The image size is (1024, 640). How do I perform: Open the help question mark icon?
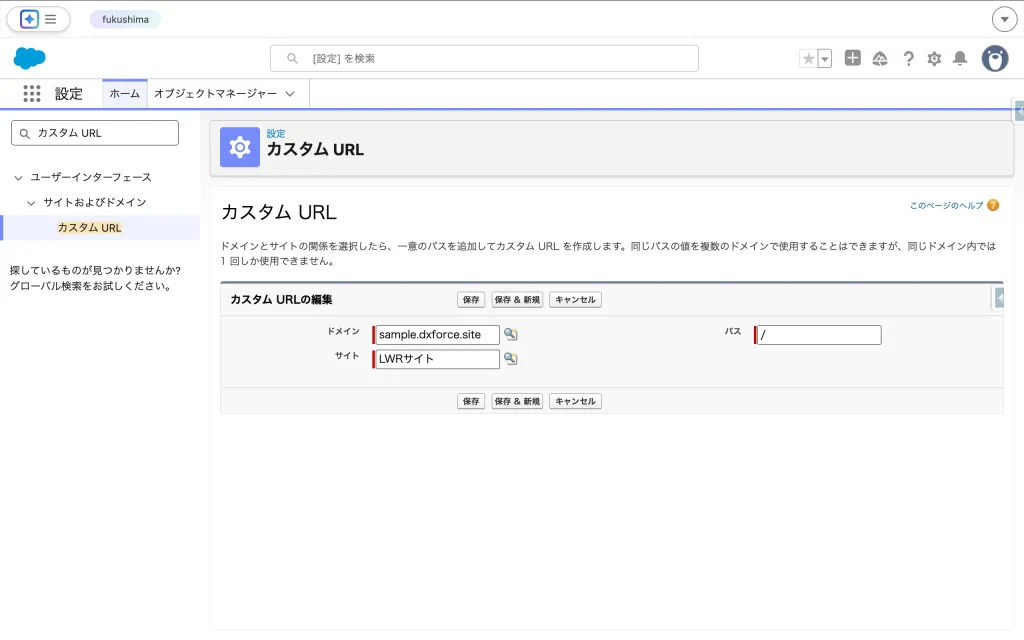(908, 59)
